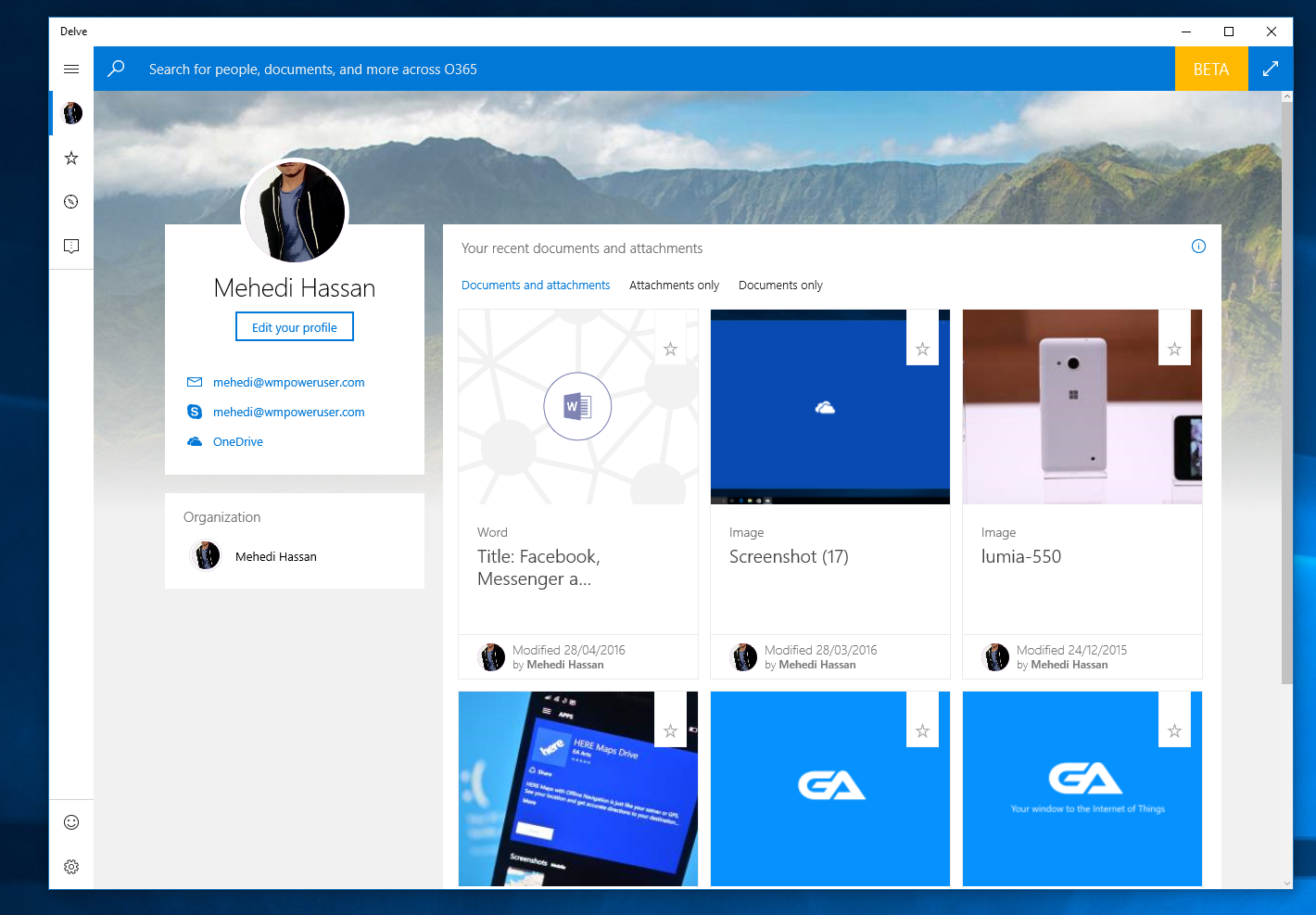Click the BETA button

(x=1211, y=69)
